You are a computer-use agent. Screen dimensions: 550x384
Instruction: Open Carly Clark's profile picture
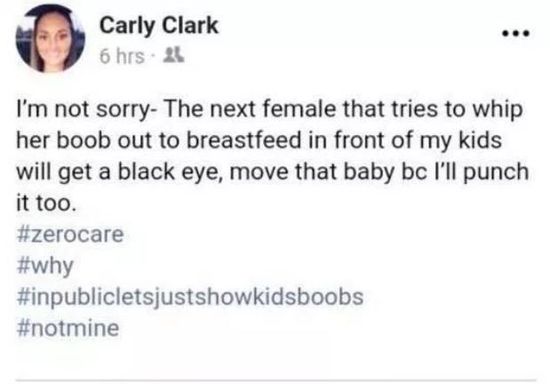click(x=51, y=38)
